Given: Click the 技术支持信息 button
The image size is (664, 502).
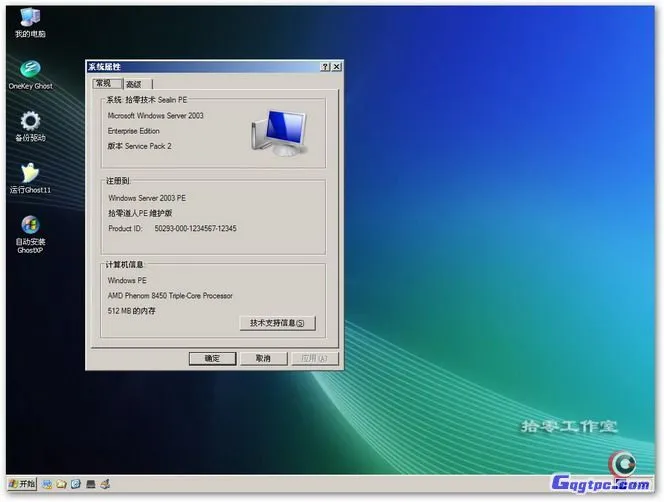Looking at the screenshot, I should (x=277, y=323).
